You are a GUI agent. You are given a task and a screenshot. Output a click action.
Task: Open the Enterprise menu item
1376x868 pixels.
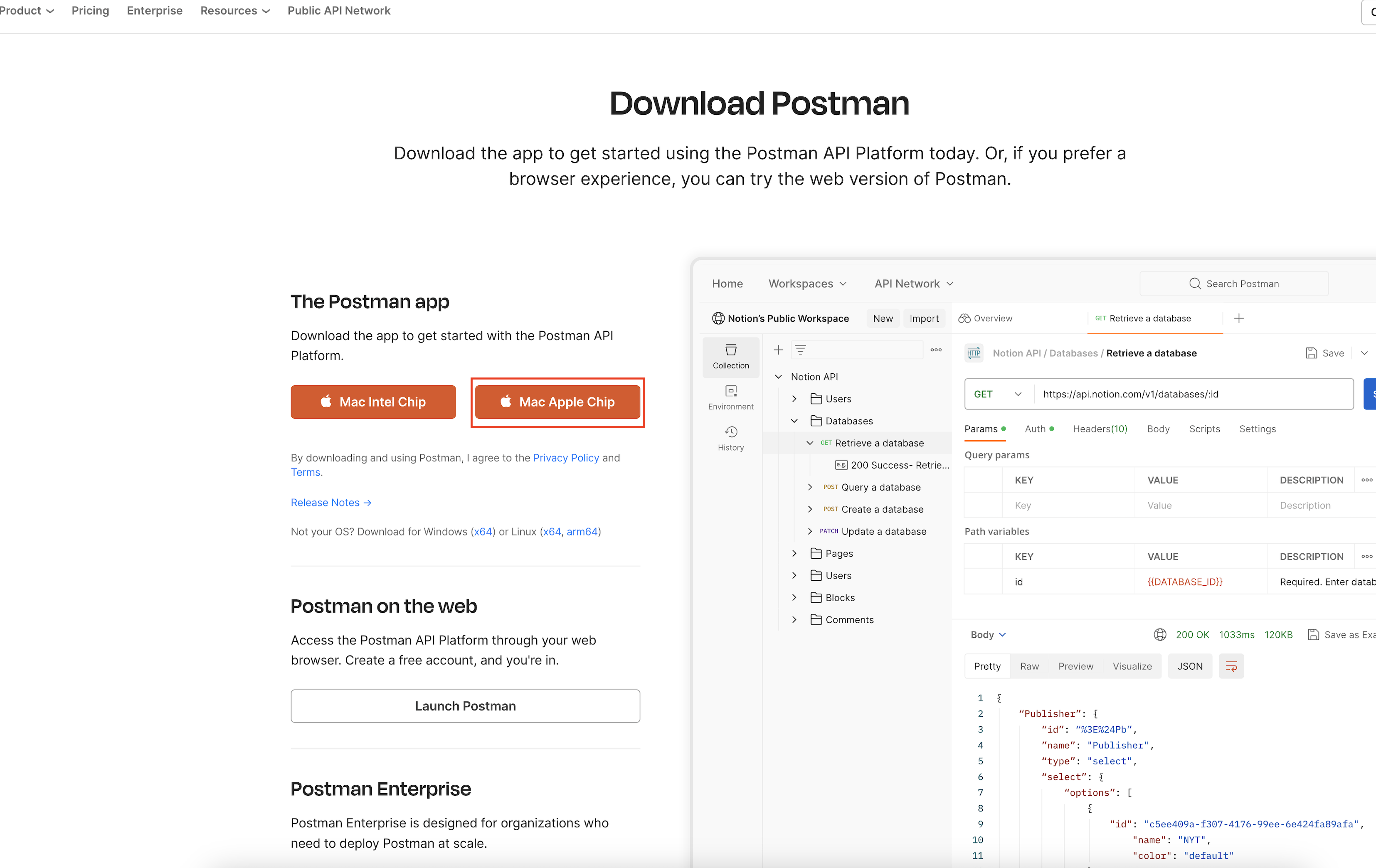point(154,11)
